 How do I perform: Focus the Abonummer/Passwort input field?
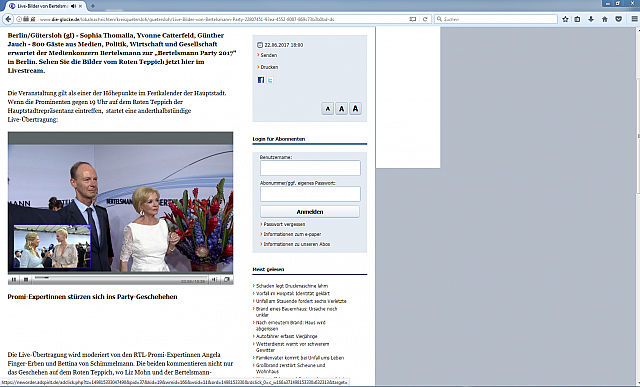310,194
